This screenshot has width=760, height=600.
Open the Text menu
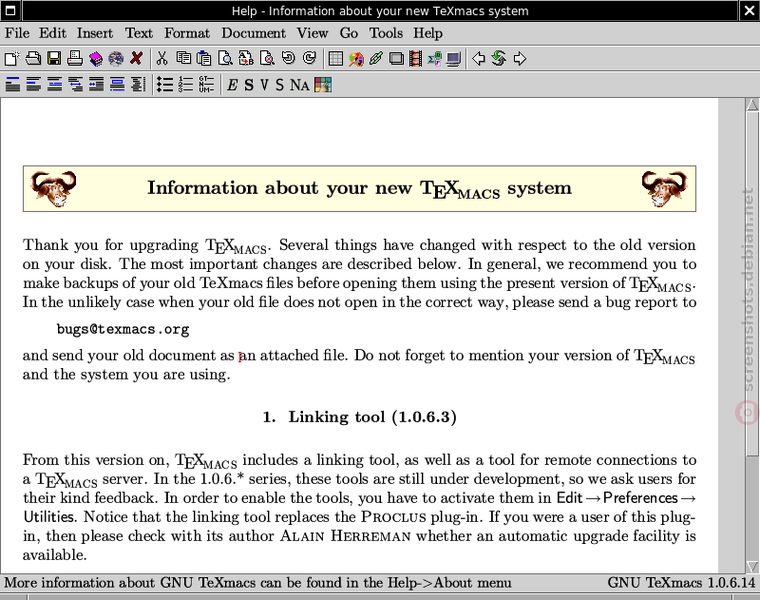(x=139, y=33)
